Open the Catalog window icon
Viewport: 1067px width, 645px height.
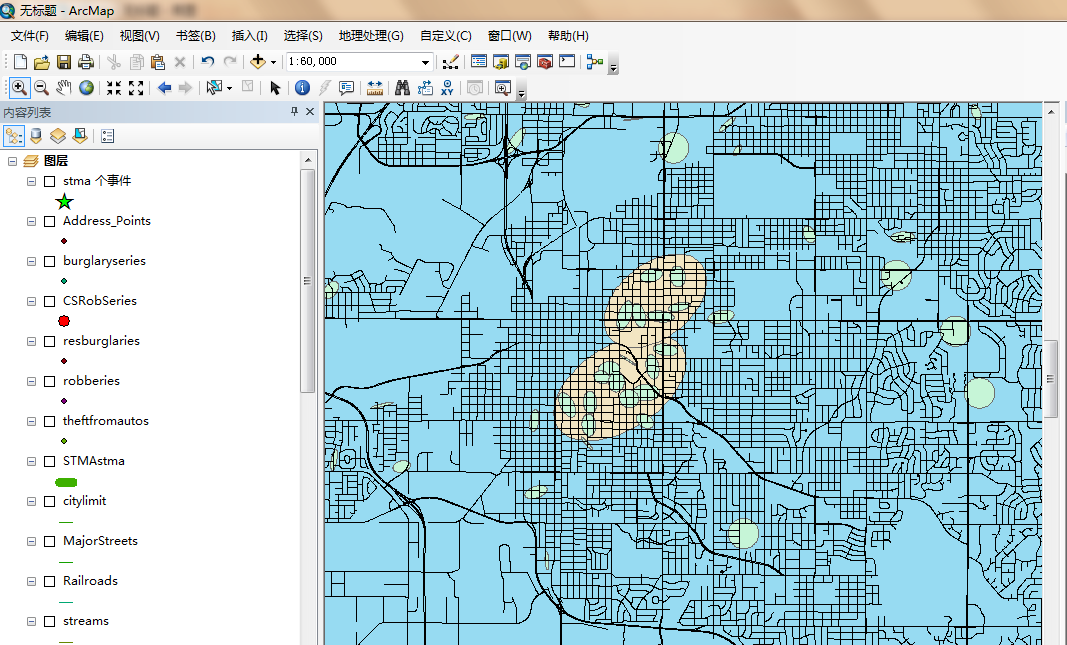click(x=501, y=62)
